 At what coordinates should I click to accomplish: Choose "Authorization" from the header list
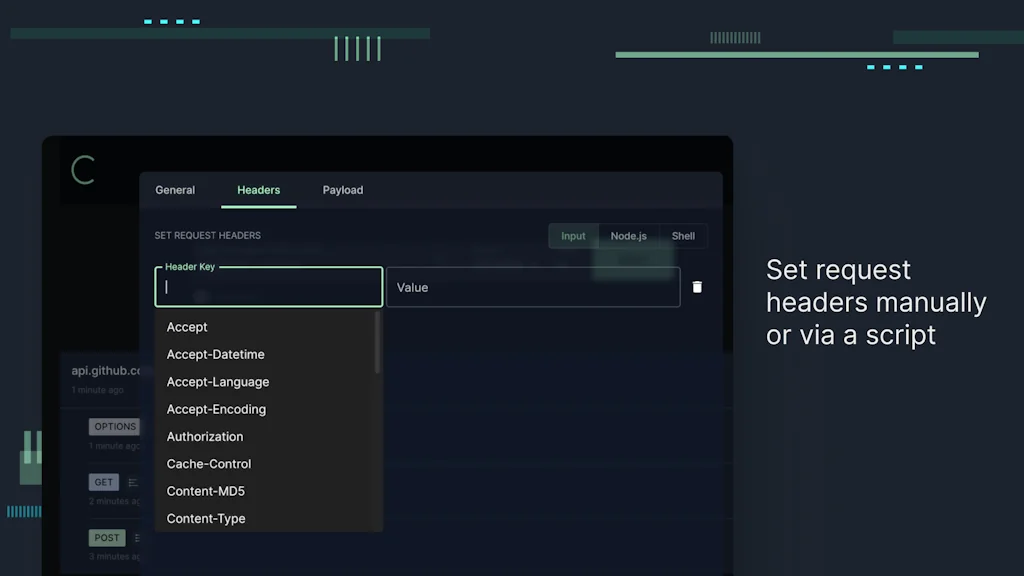[205, 436]
